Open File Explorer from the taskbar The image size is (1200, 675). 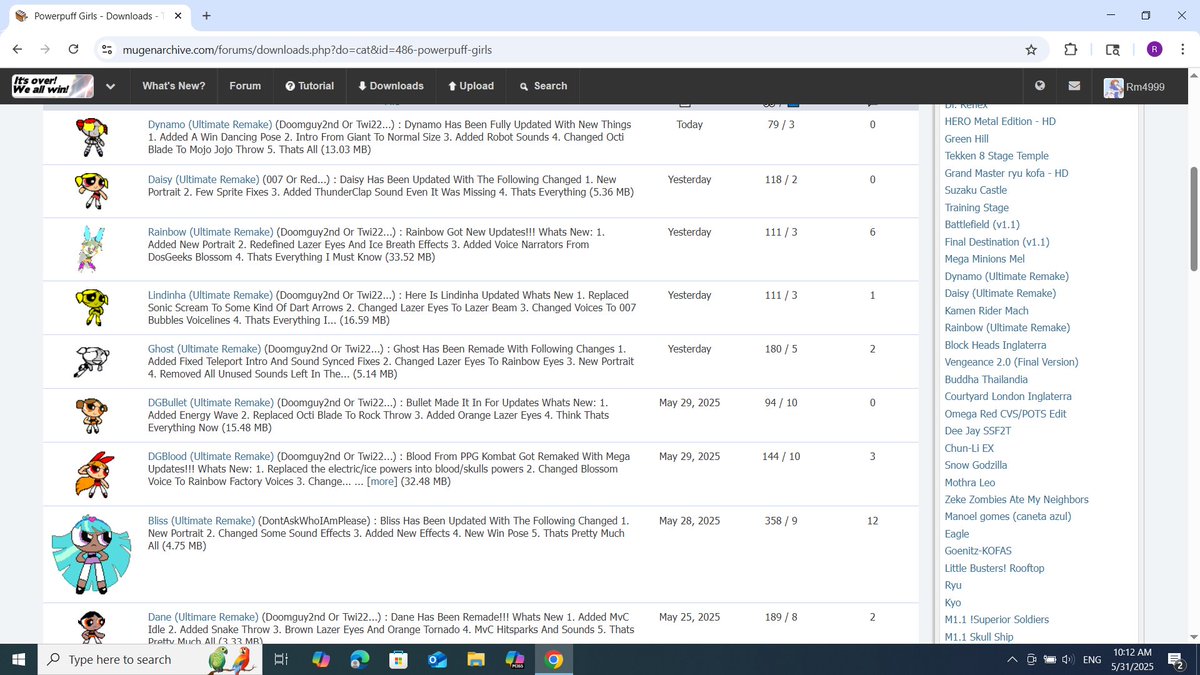[x=476, y=659]
